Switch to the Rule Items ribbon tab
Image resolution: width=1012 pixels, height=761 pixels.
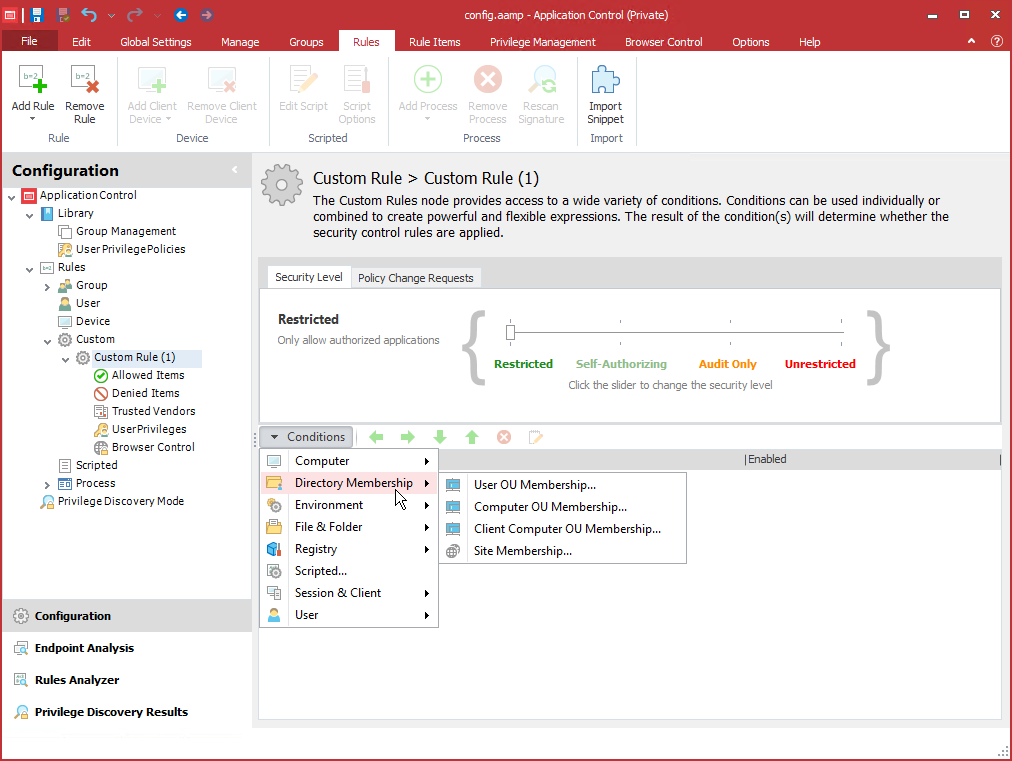pyautogui.click(x=434, y=42)
